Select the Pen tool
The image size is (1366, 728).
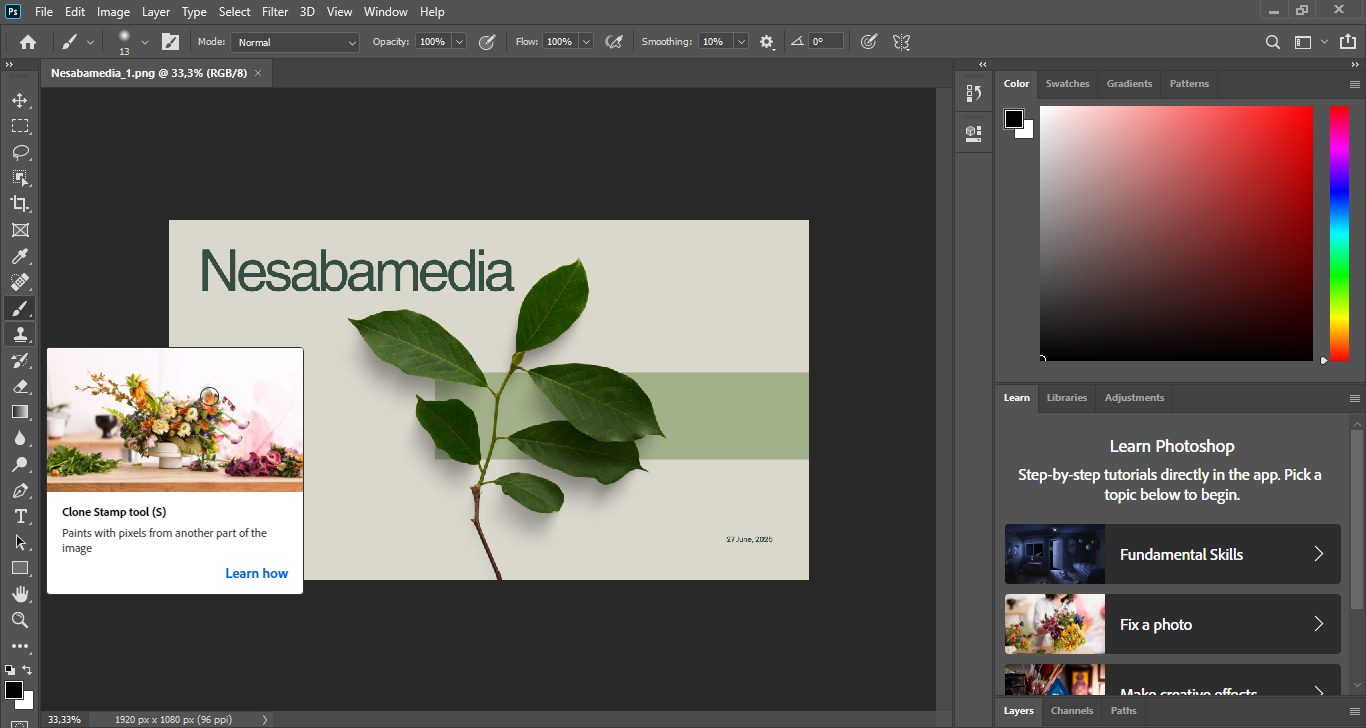(20, 490)
